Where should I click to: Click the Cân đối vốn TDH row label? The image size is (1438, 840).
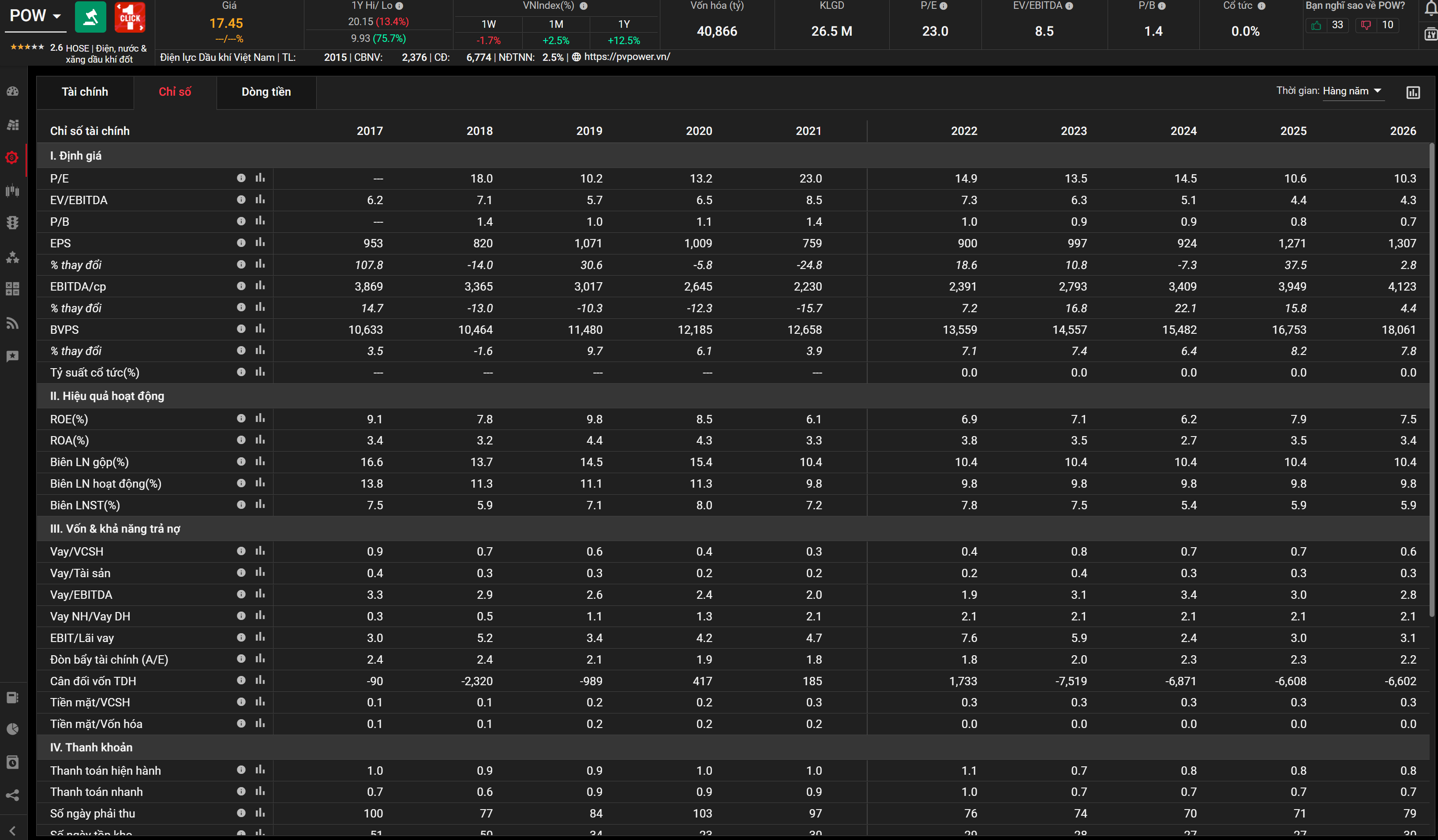(93, 681)
